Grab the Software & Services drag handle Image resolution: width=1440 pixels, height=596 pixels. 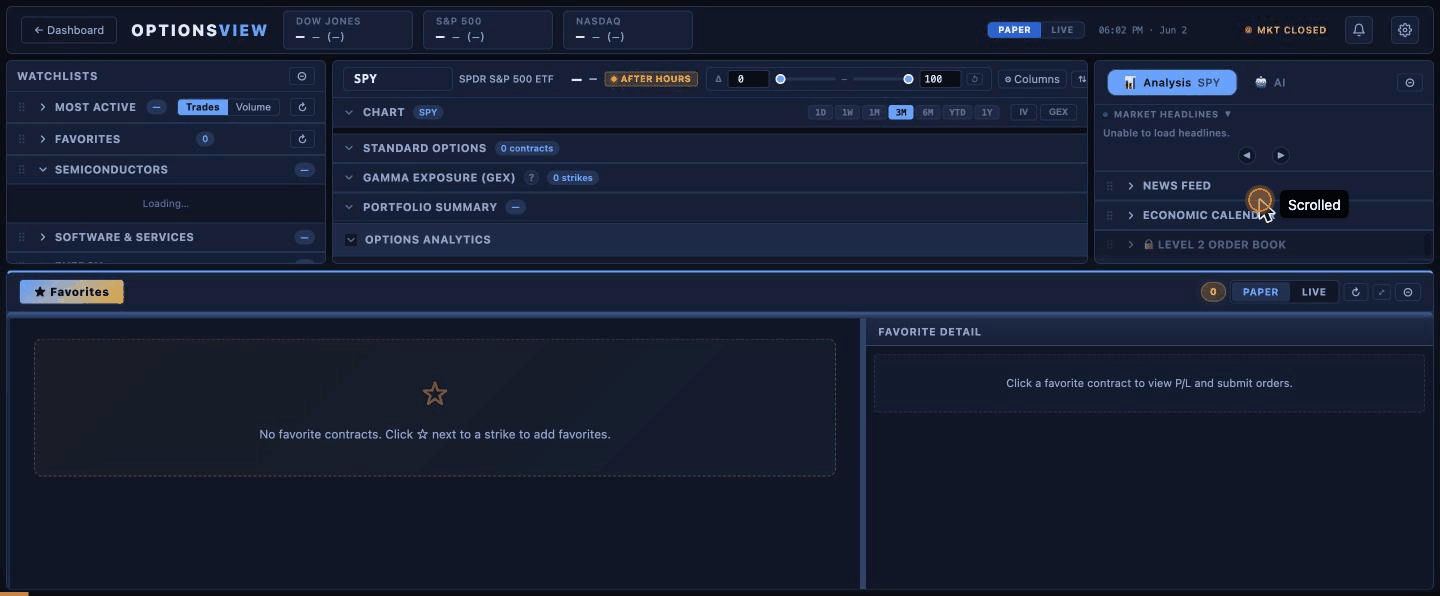coord(21,237)
